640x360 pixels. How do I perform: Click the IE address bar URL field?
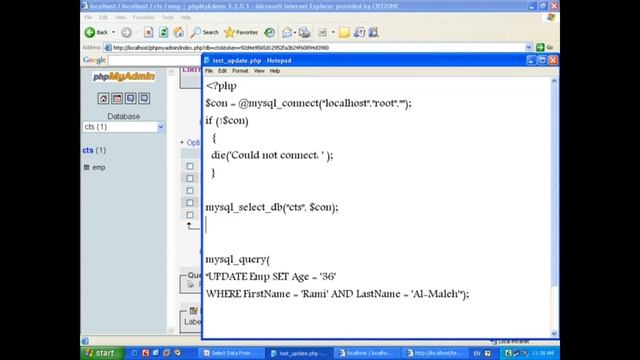click(x=314, y=48)
